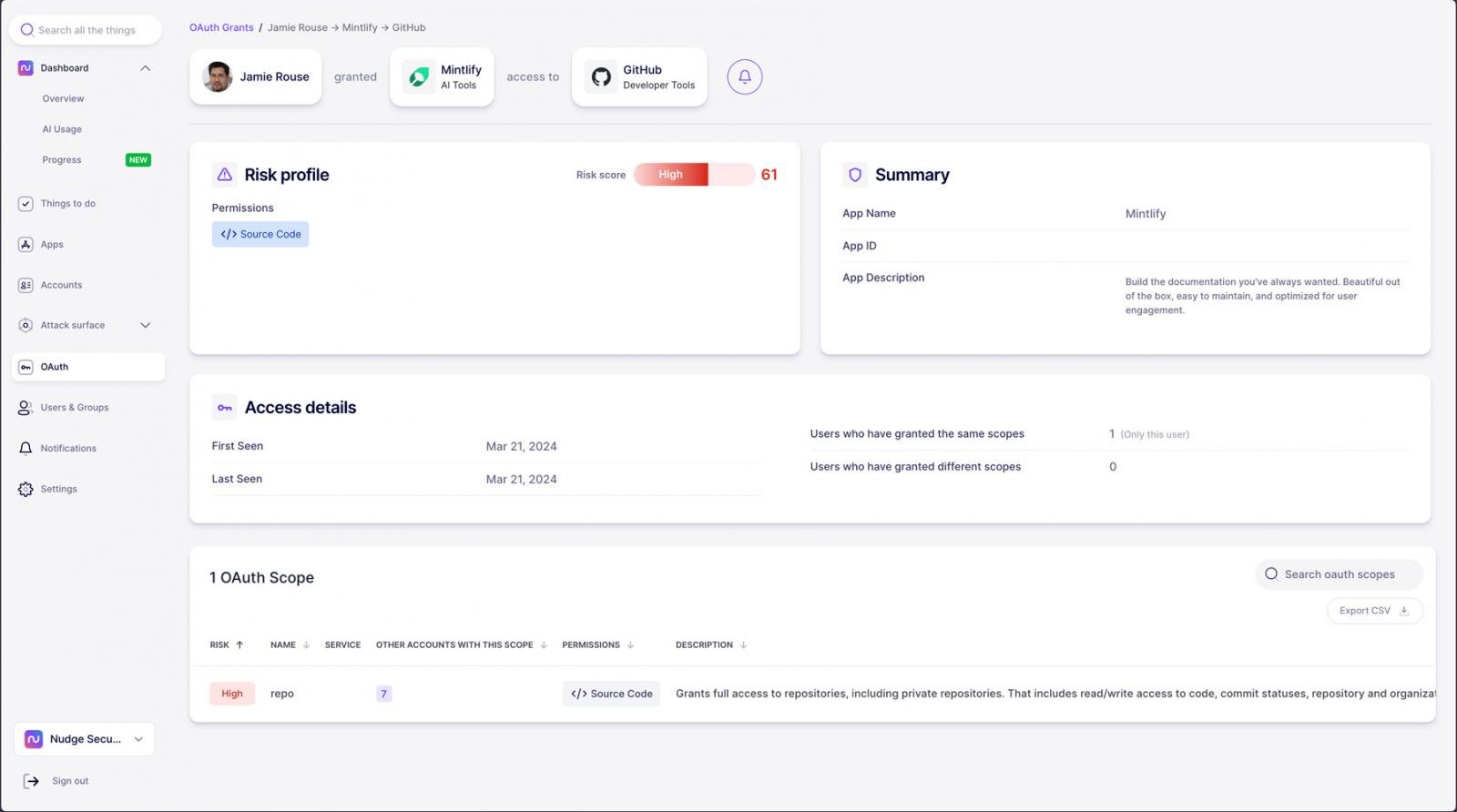The image size is (1457, 812).
Task: Click the Mintlify app name value in Summary
Action: 1146,214
